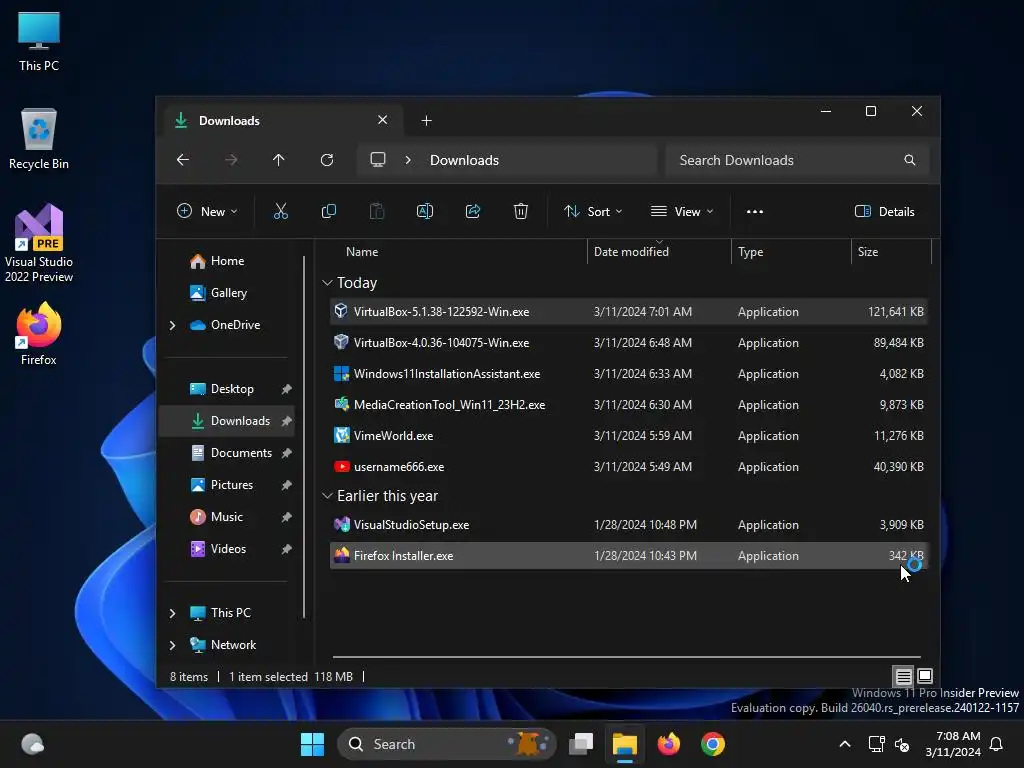Switch to large thumbnails view icon
Viewport: 1024px width, 768px height.
(x=925, y=676)
